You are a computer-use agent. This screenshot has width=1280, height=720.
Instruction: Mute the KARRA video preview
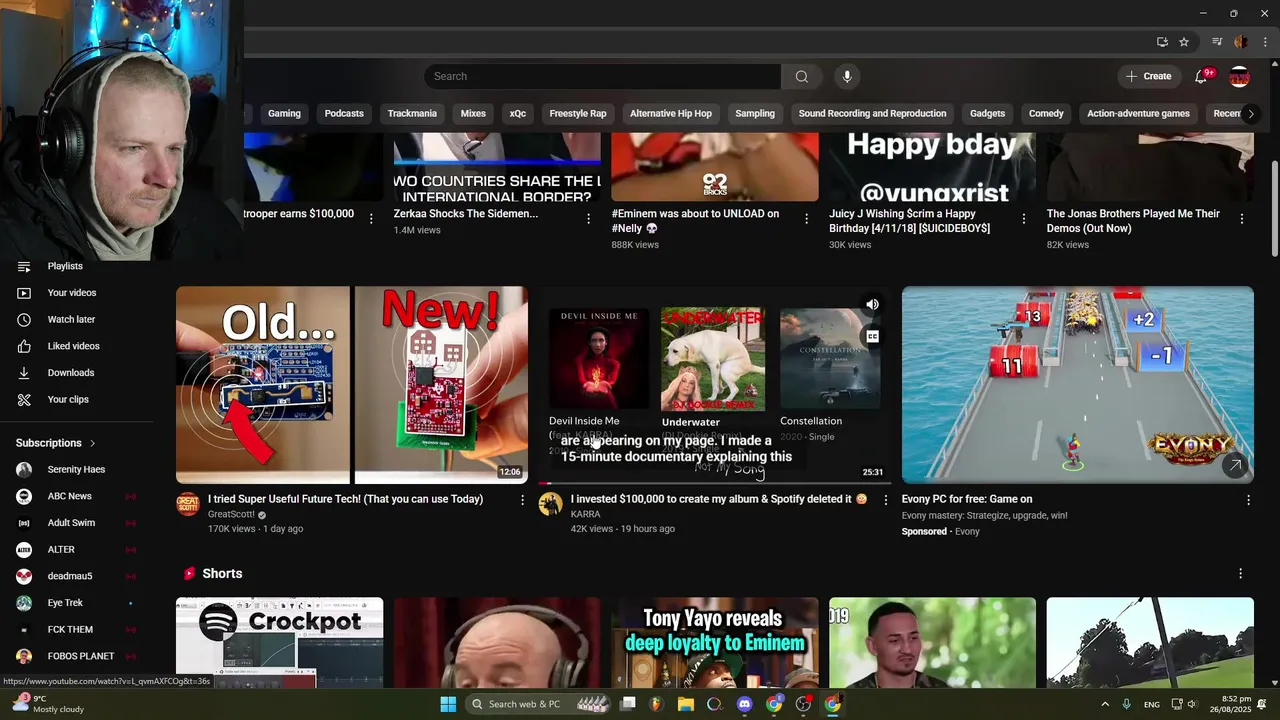(x=872, y=304)
